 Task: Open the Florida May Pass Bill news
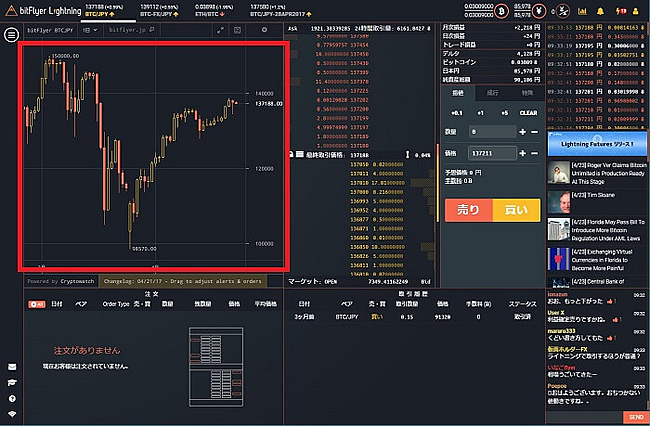tap(597, 230)
